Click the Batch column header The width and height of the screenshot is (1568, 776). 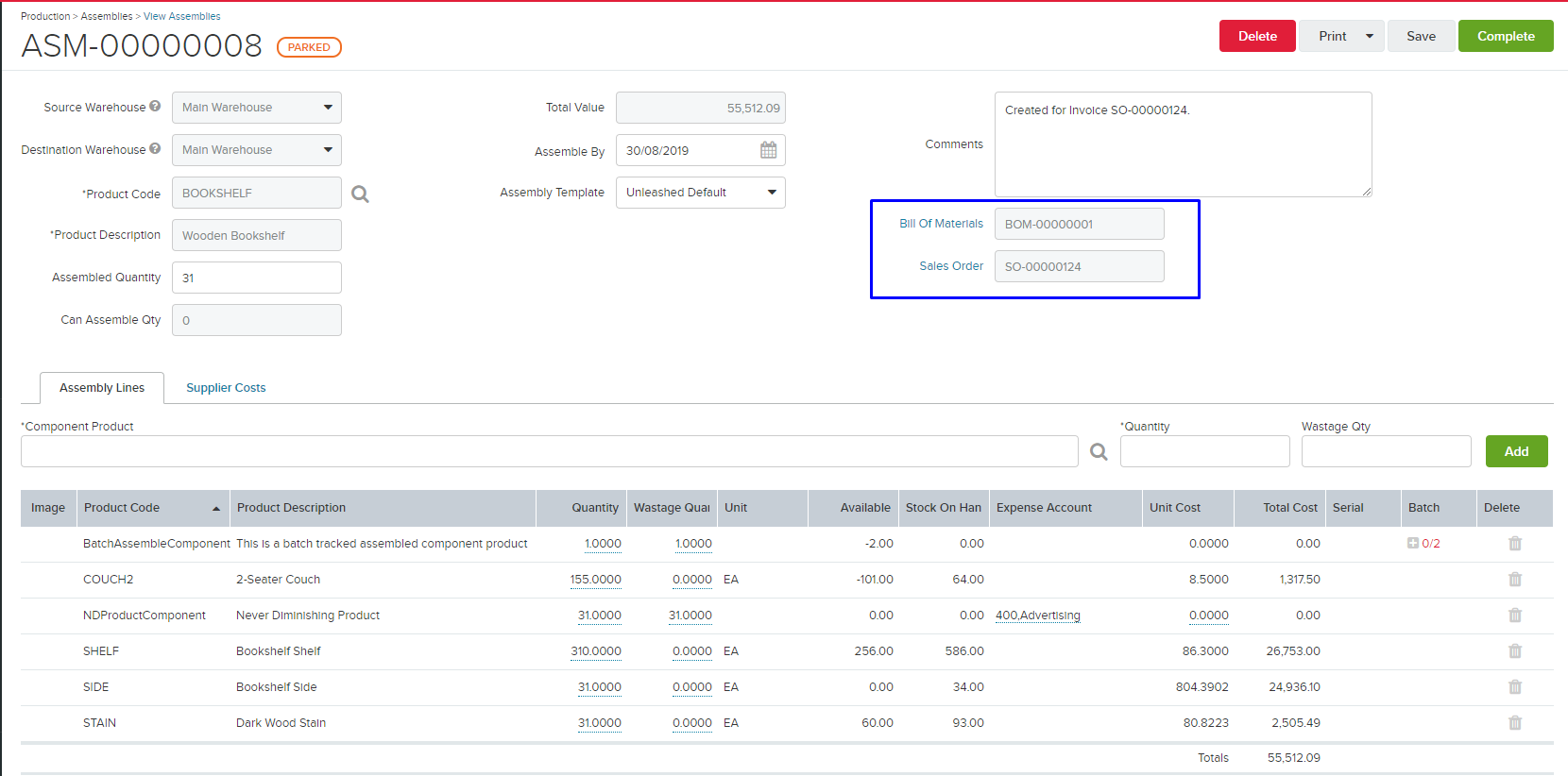(1439, 508)
